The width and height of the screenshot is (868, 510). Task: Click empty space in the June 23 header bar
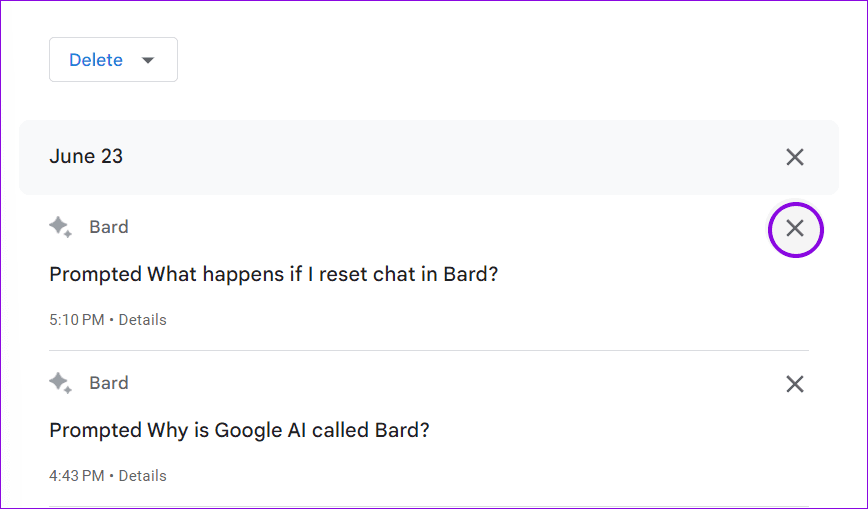(x=443, y=157)
